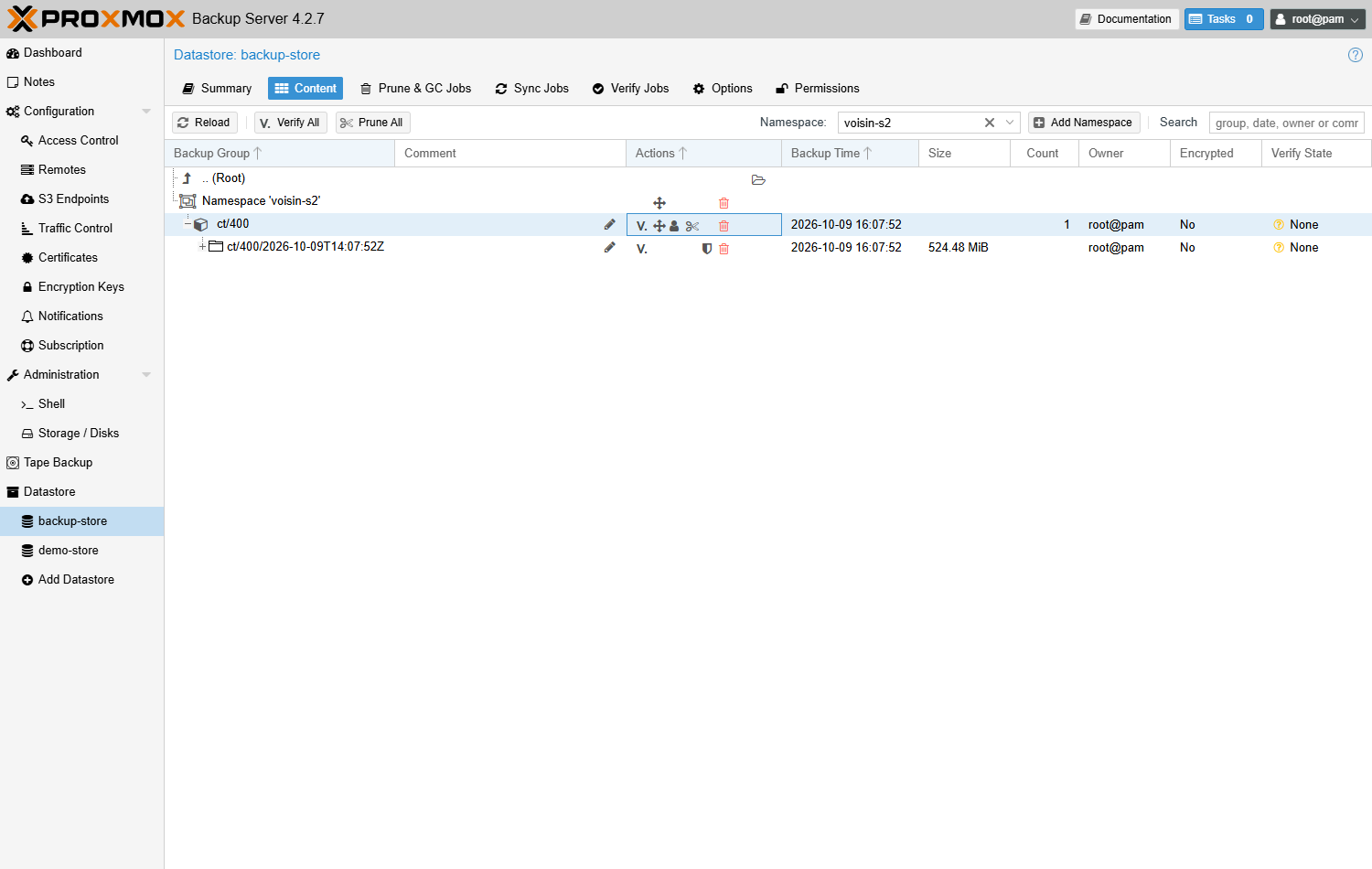The width and height of the screenshot is (1372, 869).
Task: Delete snapshot ct/400/2026-10-09T14:07:52Z
Action: coord(724,249)
